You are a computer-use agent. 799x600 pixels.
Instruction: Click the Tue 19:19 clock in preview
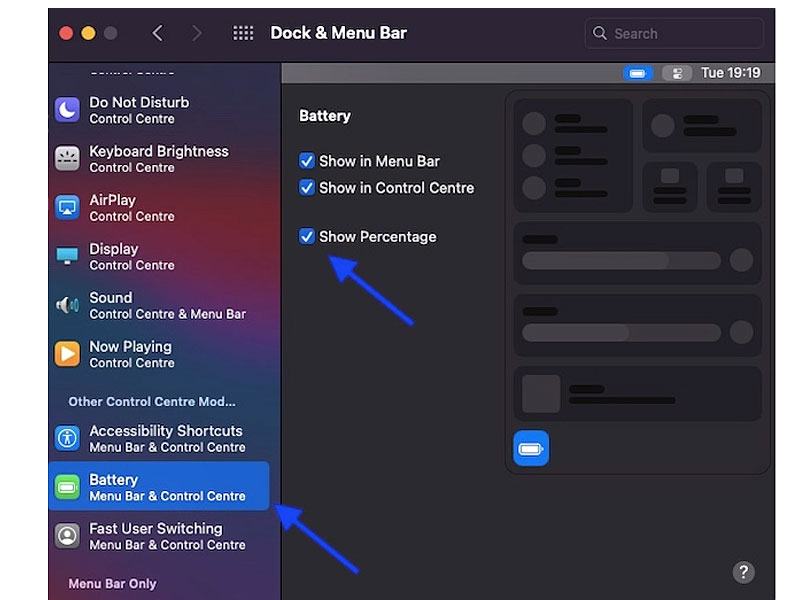coord(731,73)
